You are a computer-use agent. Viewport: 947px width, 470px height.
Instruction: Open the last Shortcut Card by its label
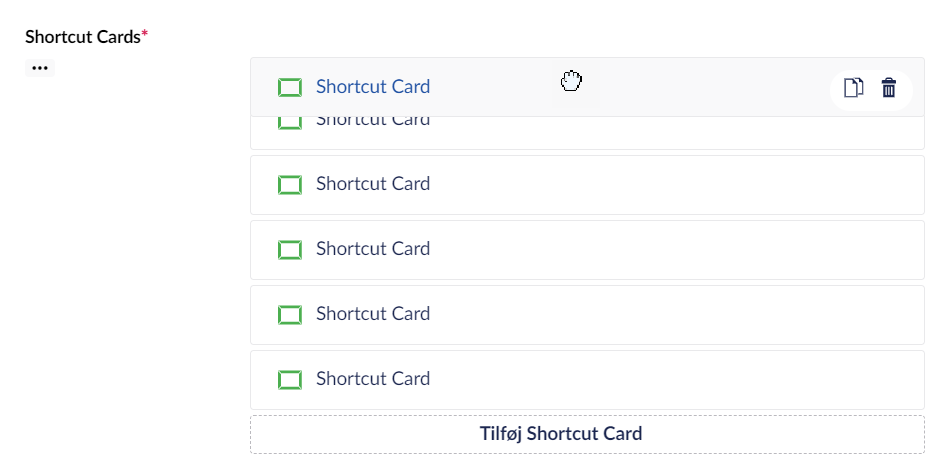373,379
